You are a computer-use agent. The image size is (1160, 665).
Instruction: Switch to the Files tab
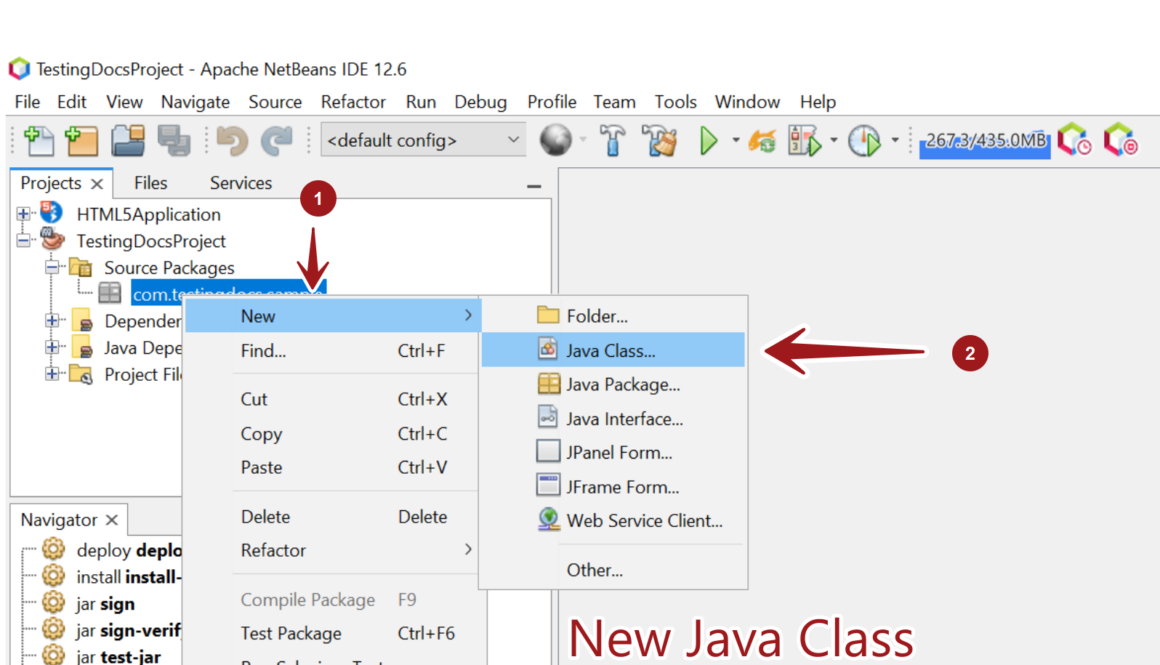[151, 183]
